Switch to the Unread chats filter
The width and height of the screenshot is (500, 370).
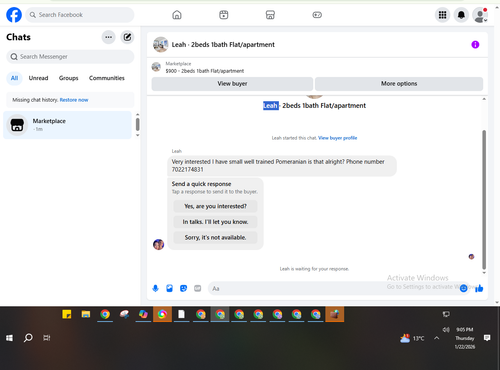pyautogui.click(x=38, y=78)
